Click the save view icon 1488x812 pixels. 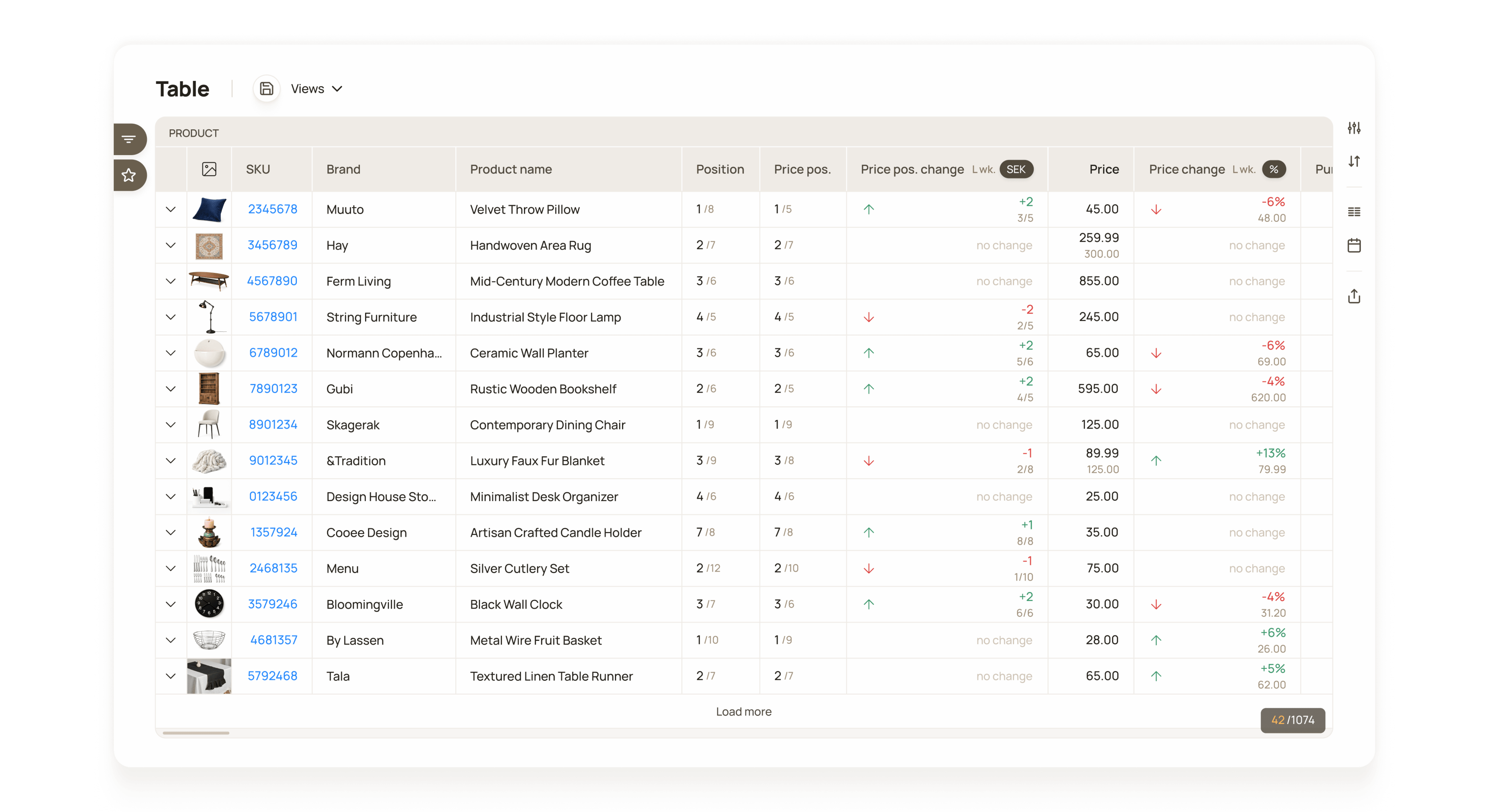coord(266,89)
